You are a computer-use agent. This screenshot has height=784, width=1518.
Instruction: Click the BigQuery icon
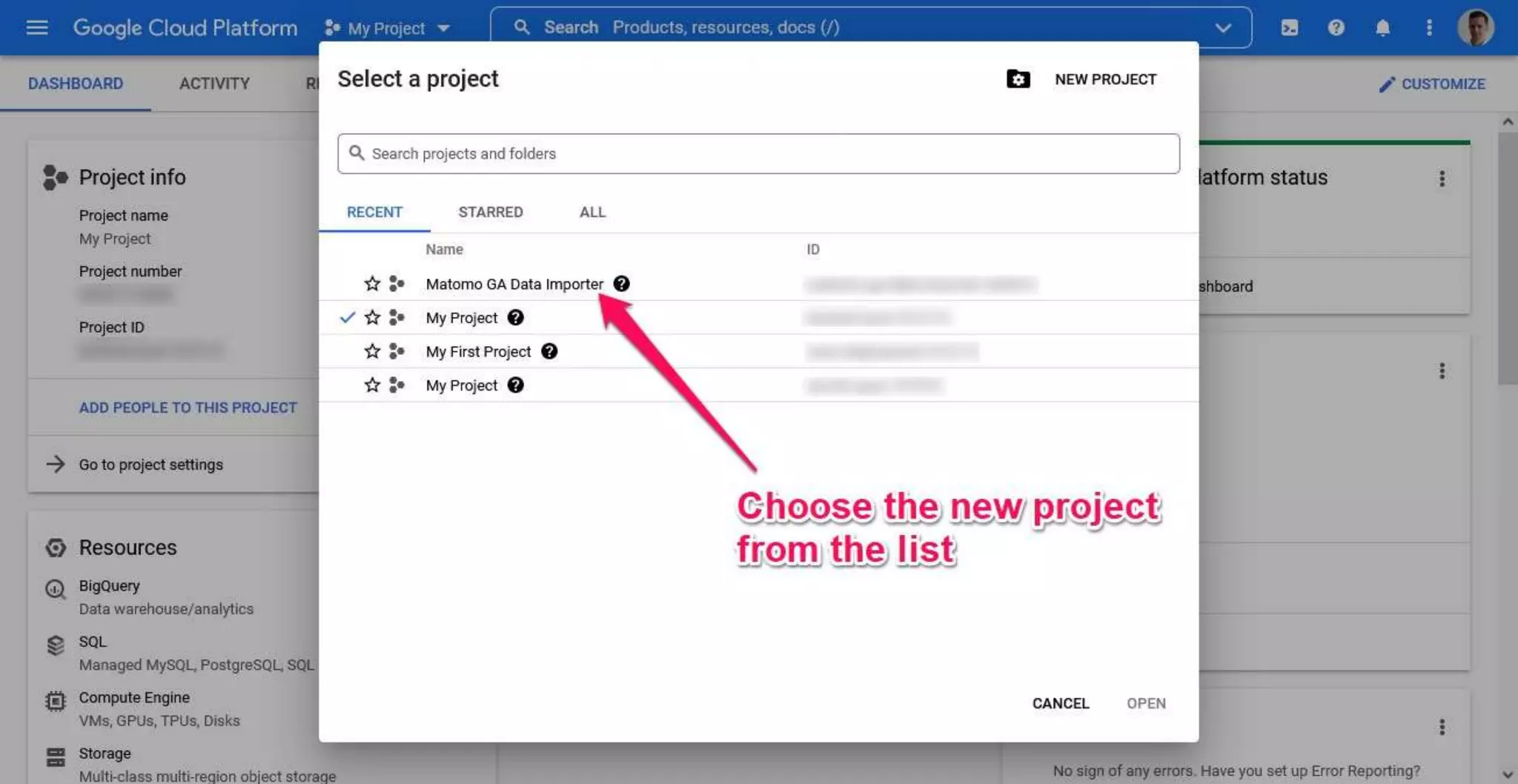pyautogui.click(x=56, y=589)
